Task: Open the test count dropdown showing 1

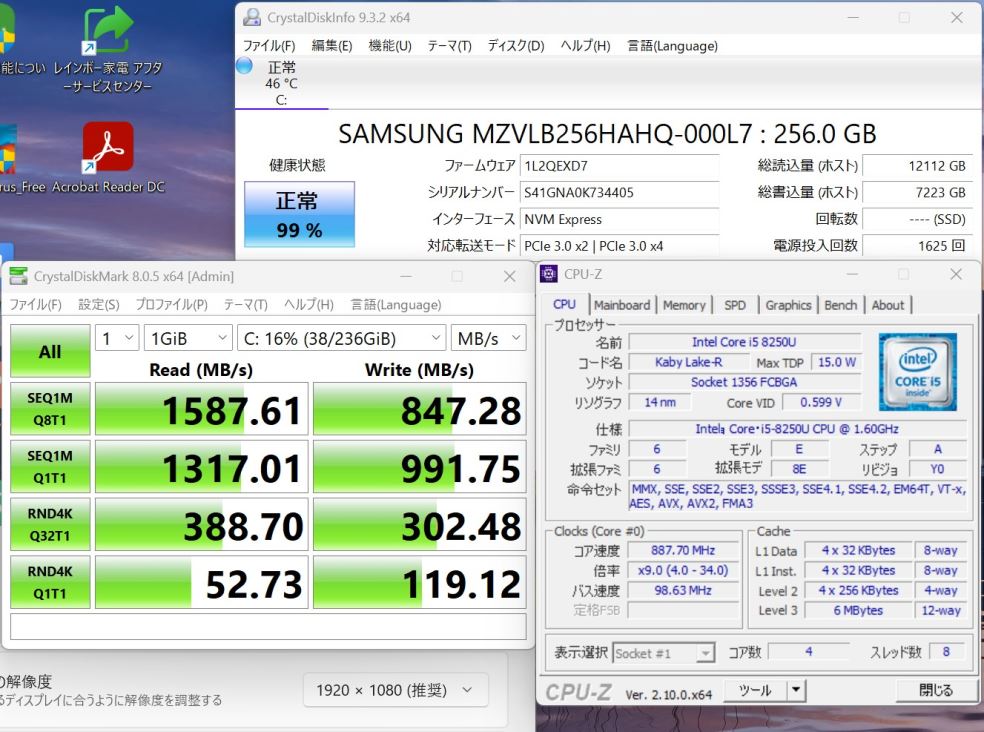Action: pos(117,338)
